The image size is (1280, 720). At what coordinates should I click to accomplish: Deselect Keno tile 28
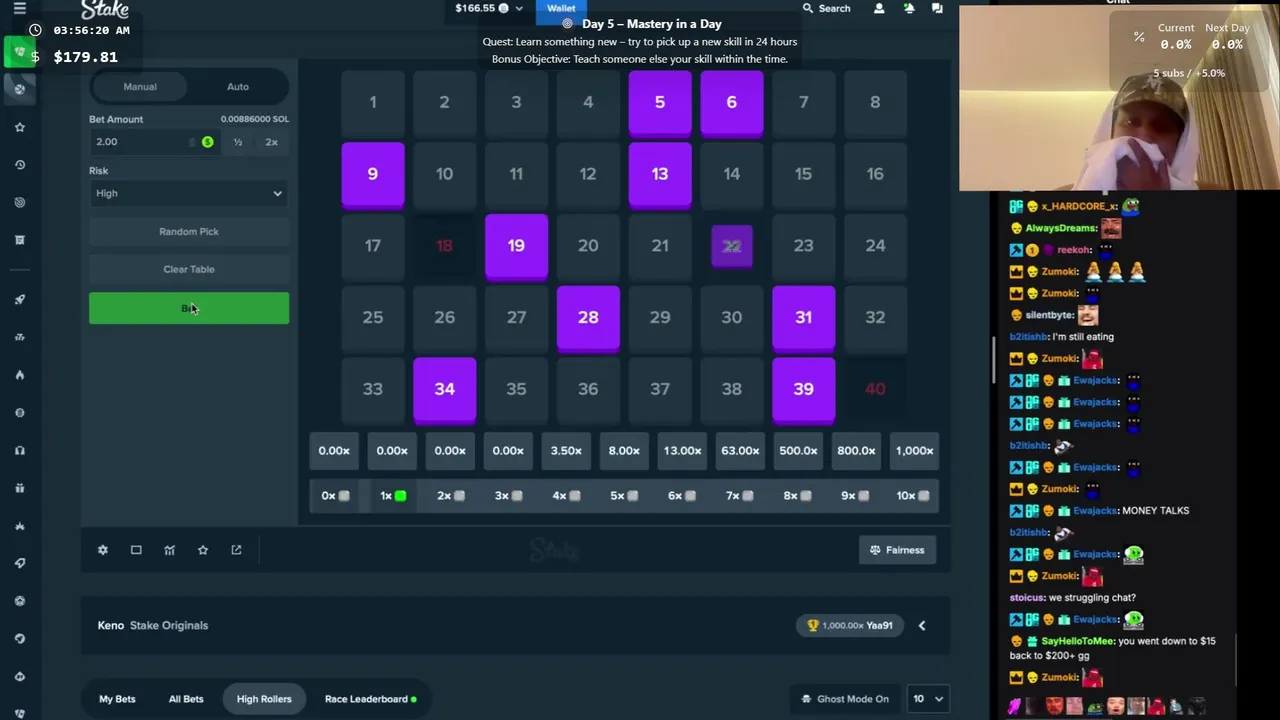tap(588, 318)
